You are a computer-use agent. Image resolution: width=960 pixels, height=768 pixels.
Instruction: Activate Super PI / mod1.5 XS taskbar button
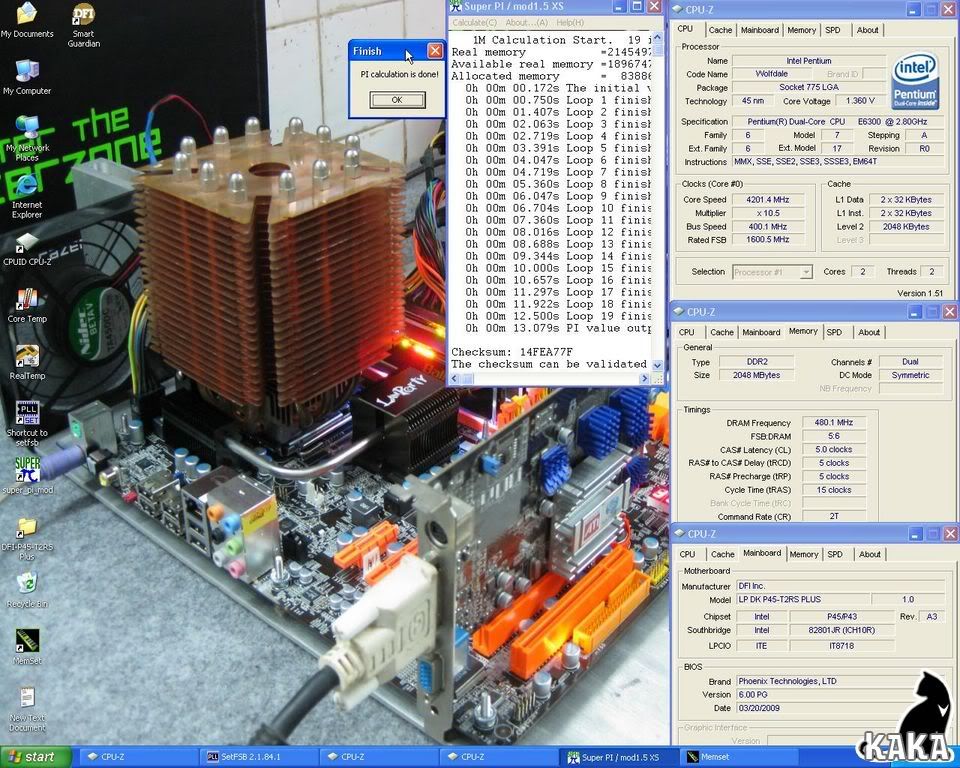coord(618,758)
